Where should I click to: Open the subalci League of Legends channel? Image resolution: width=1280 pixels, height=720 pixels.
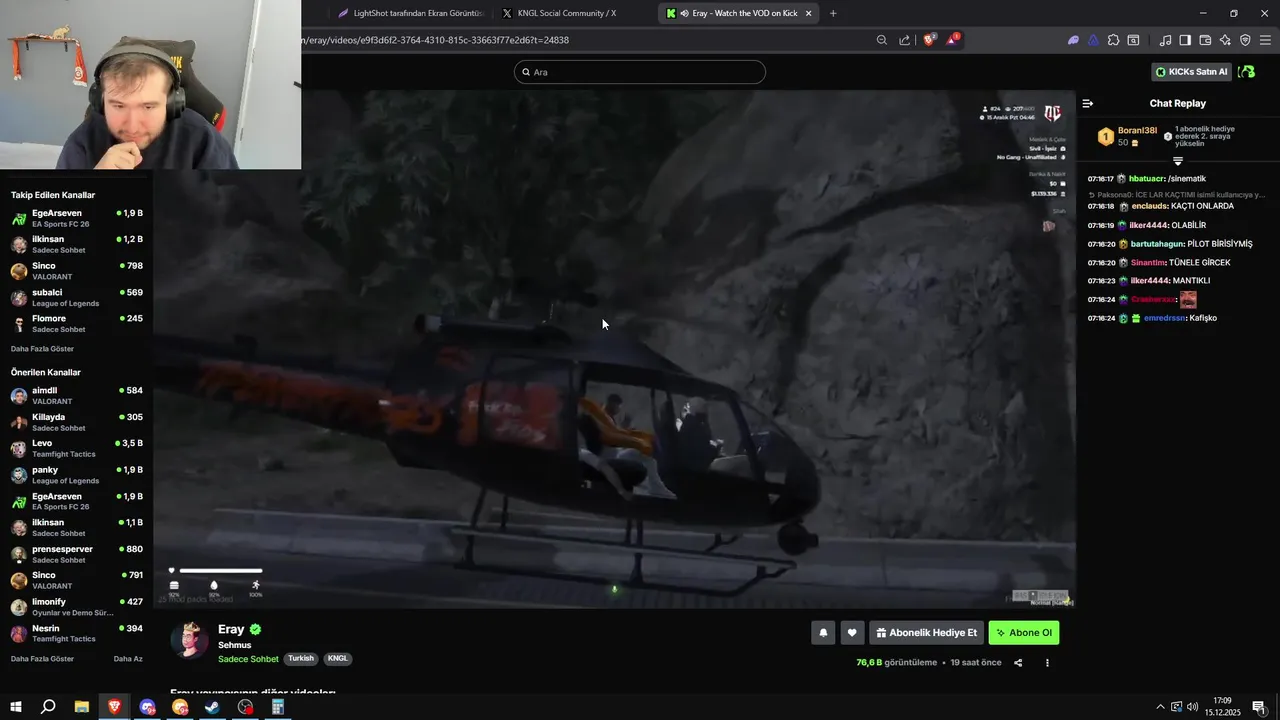click(77, 297)
